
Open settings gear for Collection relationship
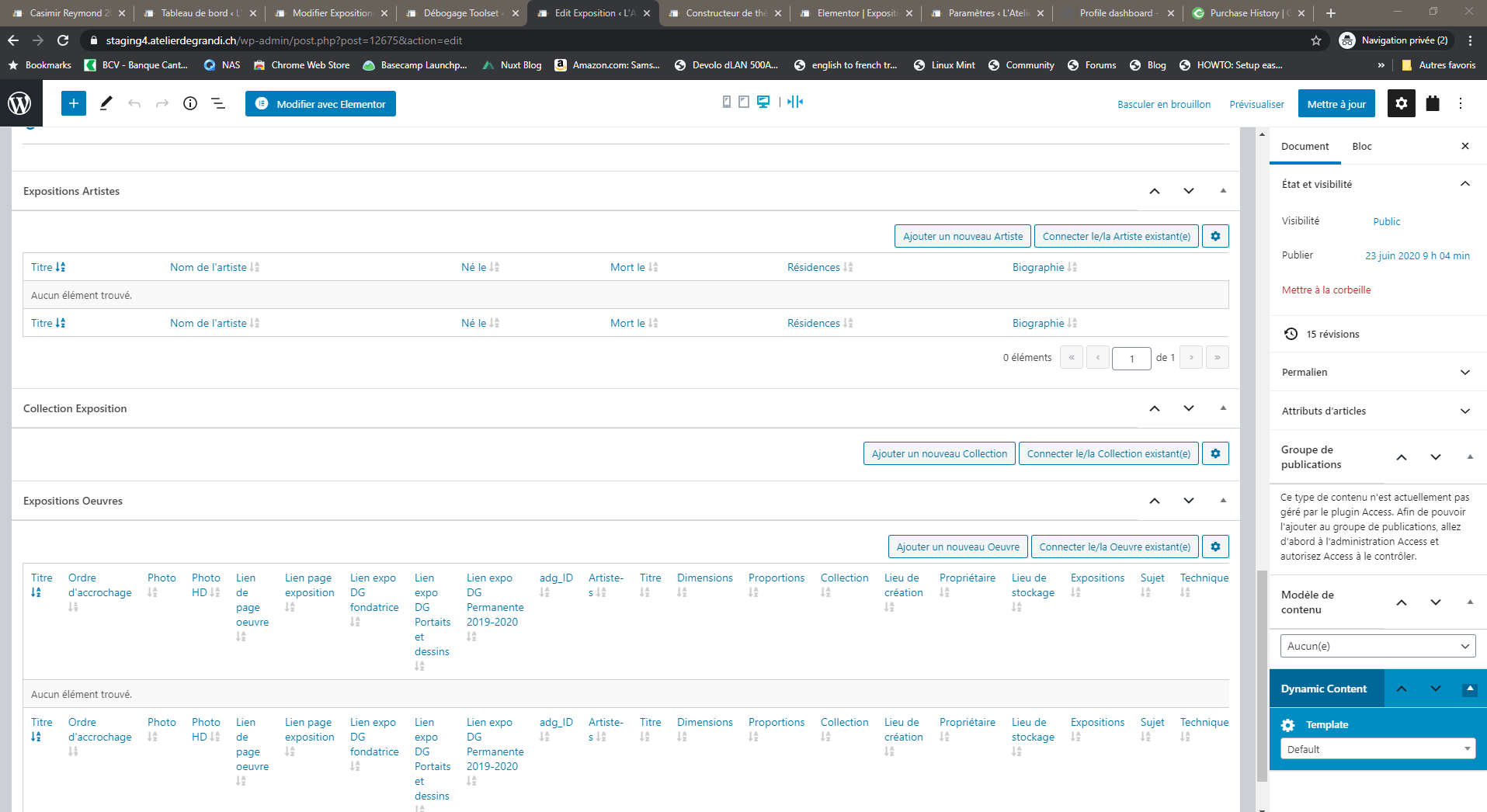coord(1215,453)
